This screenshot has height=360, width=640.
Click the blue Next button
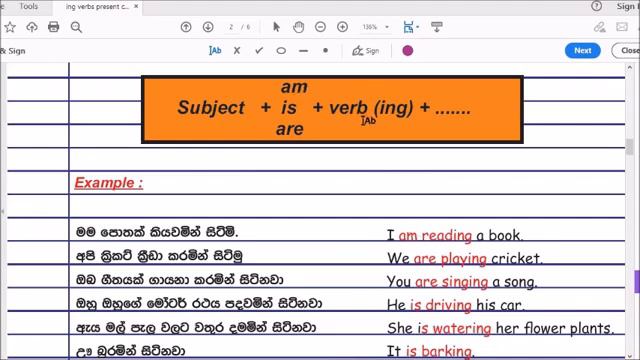tap(582, 51)
